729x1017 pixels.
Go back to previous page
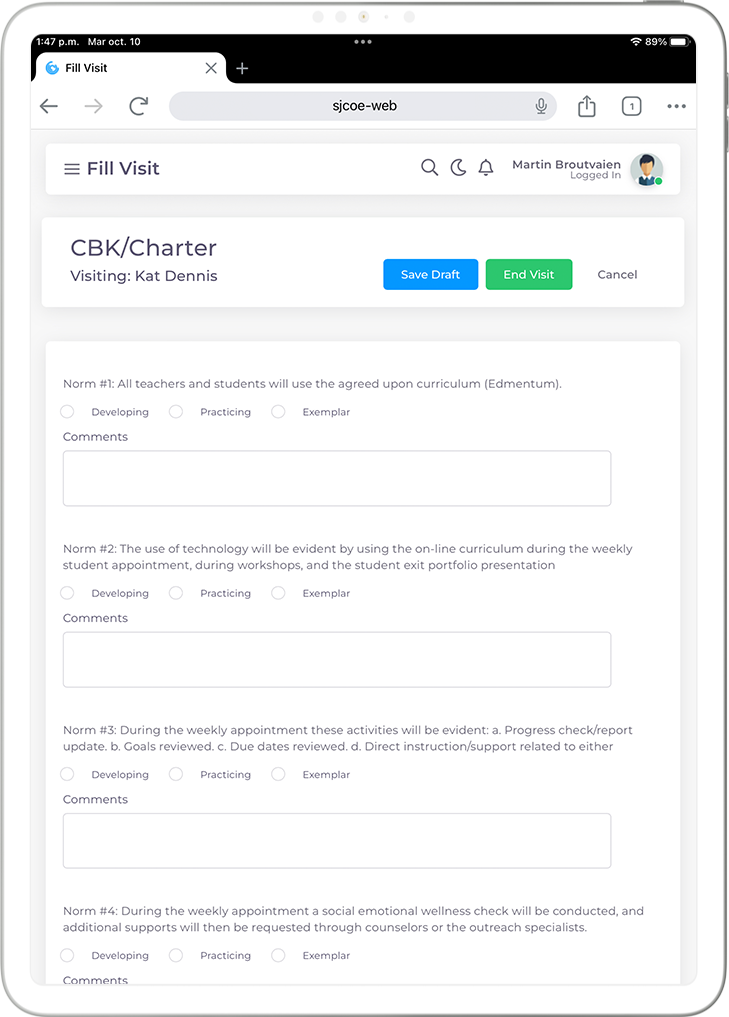point(49,106)
